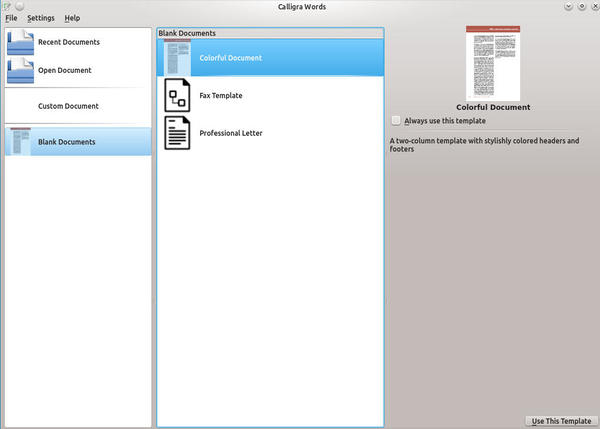Open the Help menu

[x=72, y=18]
